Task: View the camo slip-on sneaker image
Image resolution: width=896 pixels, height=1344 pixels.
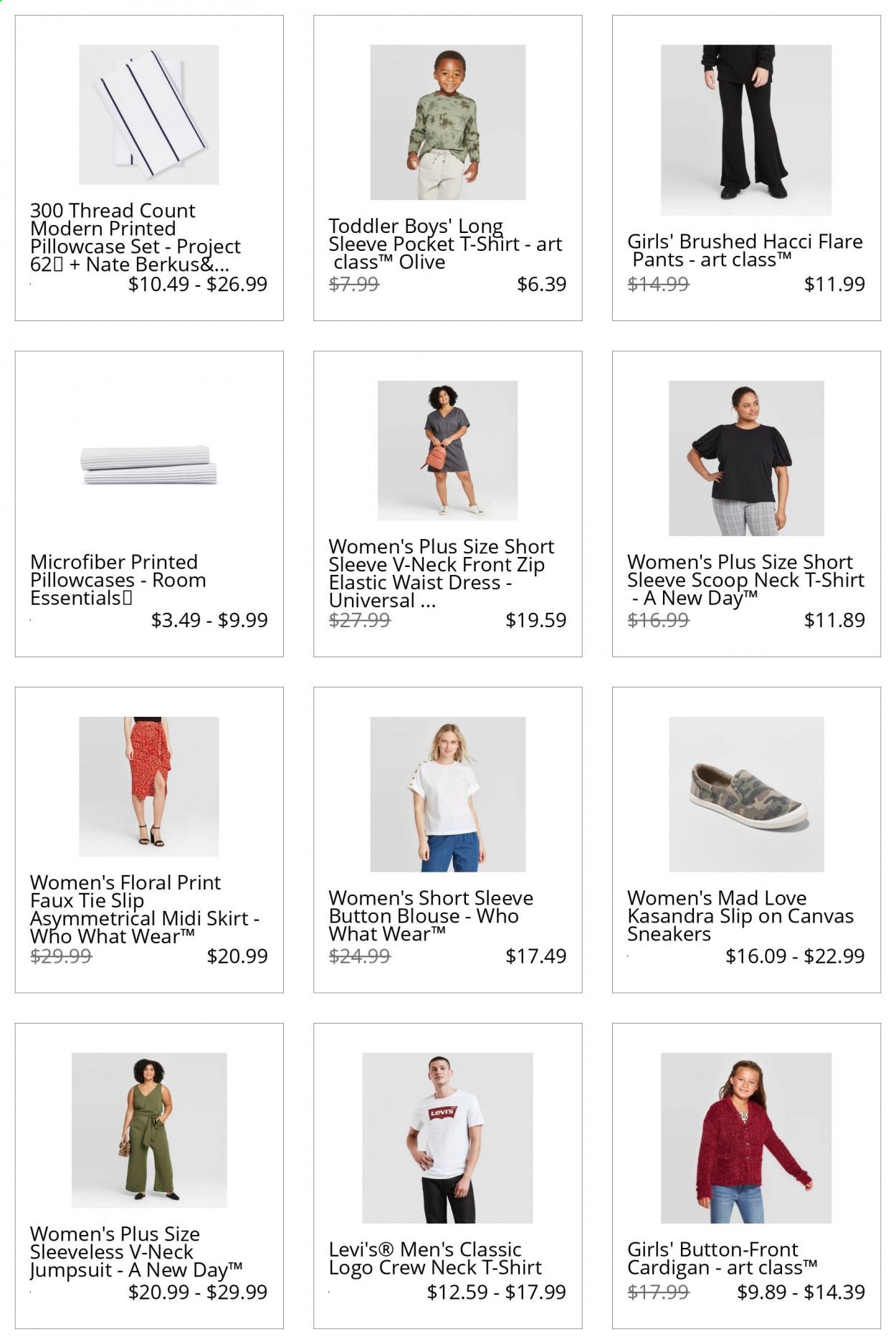Action: 746,794
